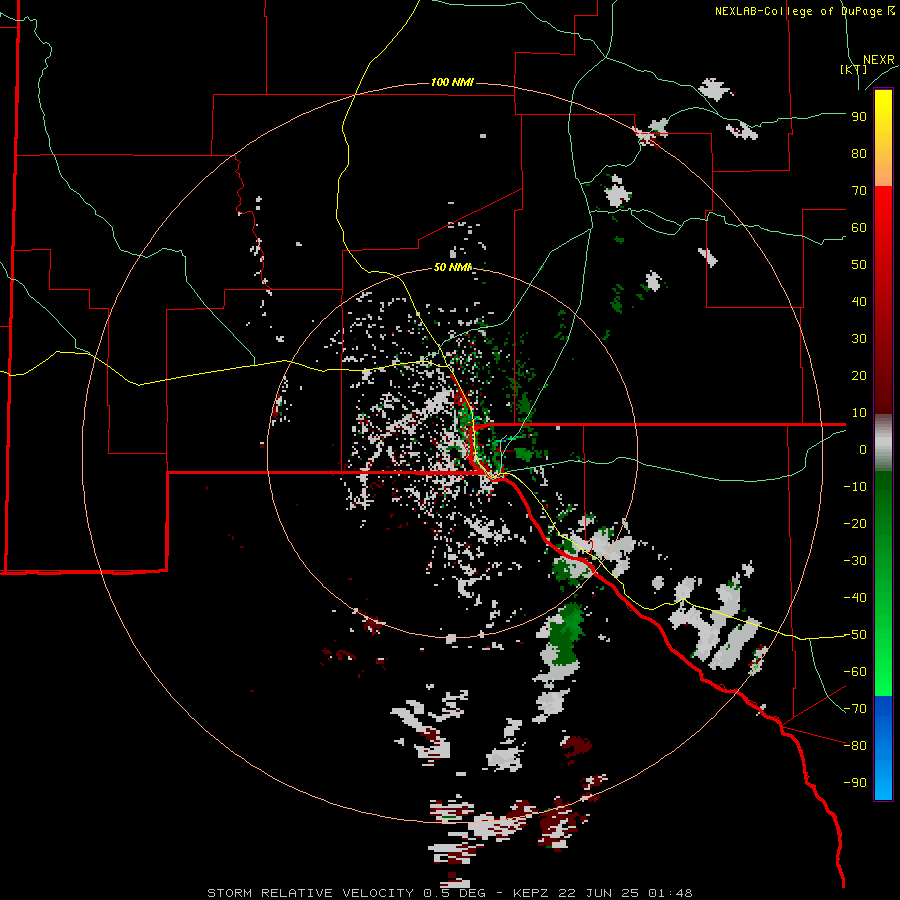The height and width of the screenshot is (900, 900).
Task: Click the NEXR label at top right
Action: (879, 60)
